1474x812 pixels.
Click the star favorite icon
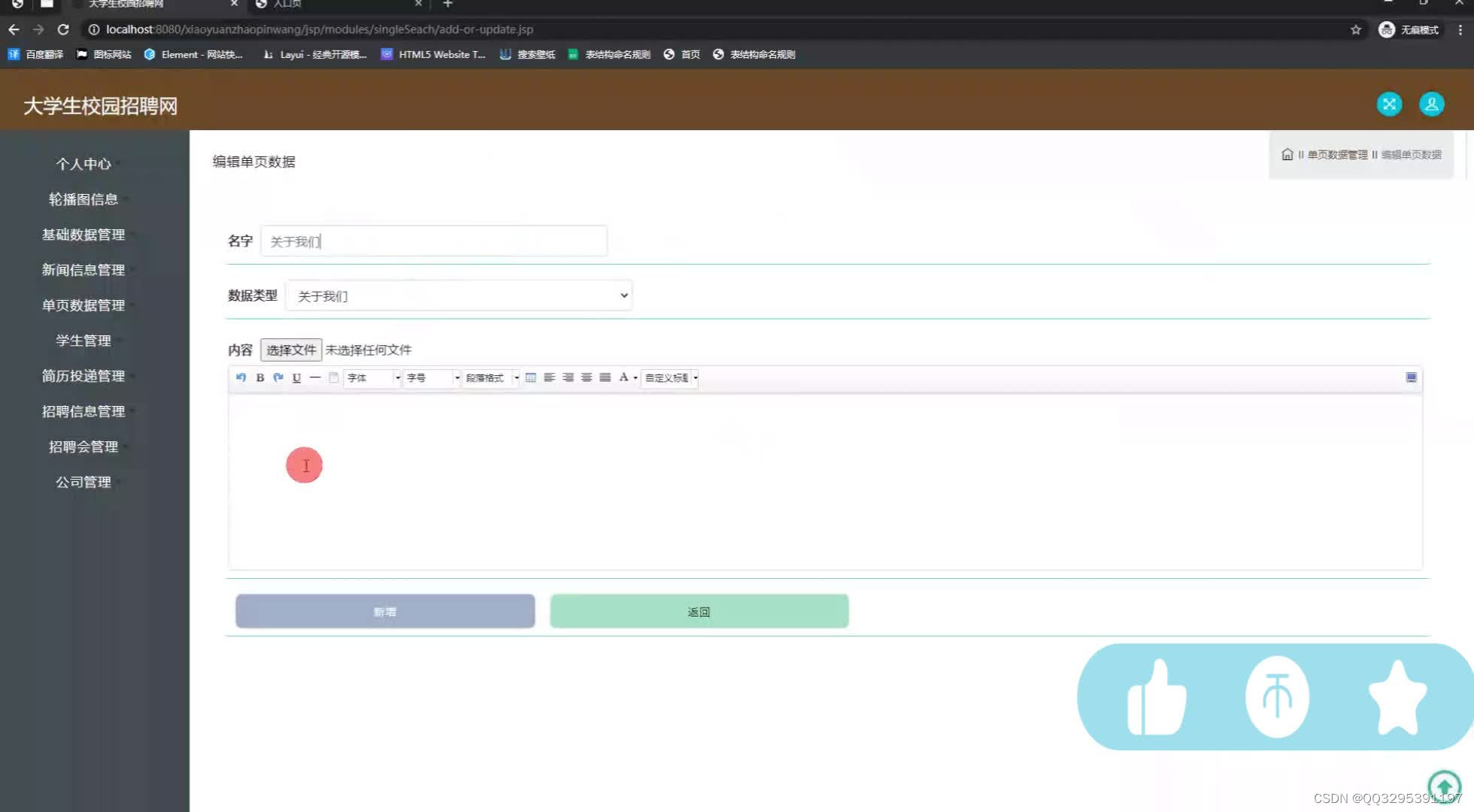click(x=1397, y=697)
